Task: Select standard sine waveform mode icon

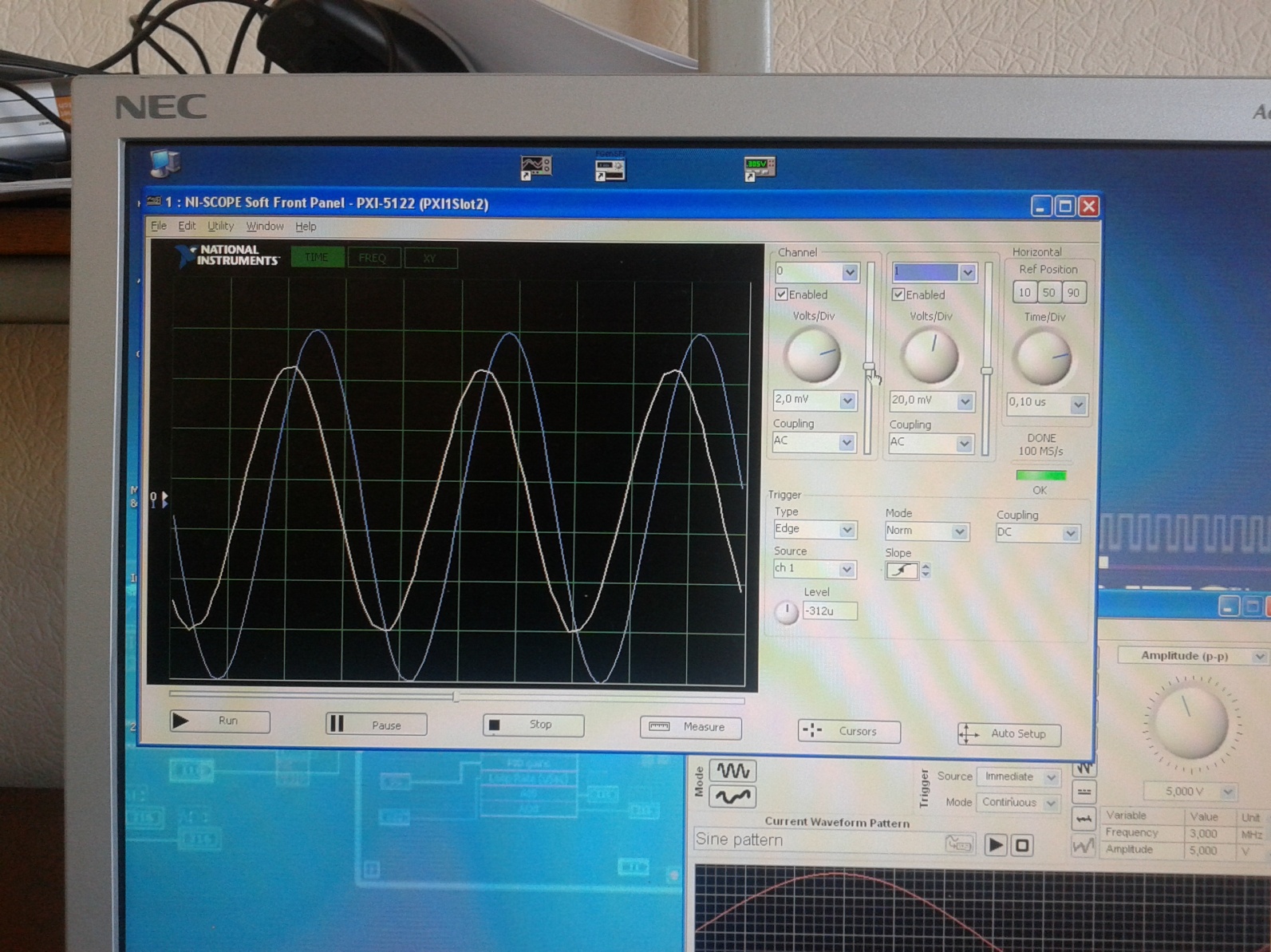Action: click(732, 771)
